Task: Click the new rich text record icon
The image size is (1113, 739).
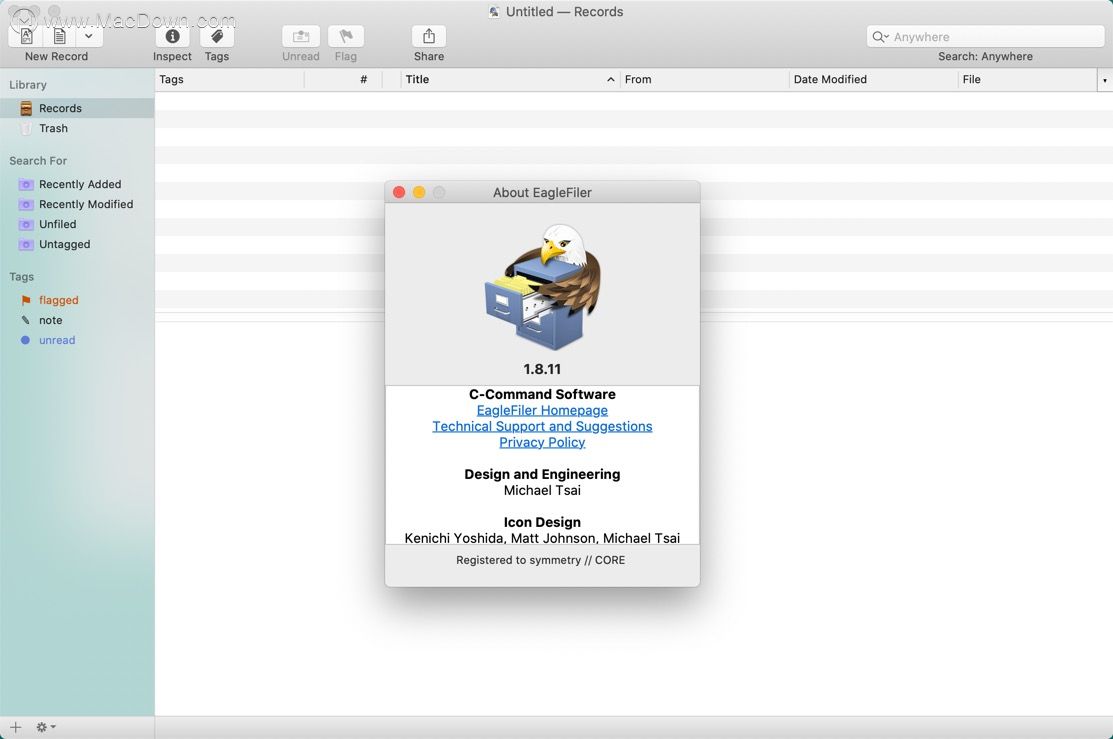Action: [x=26, y=35]
